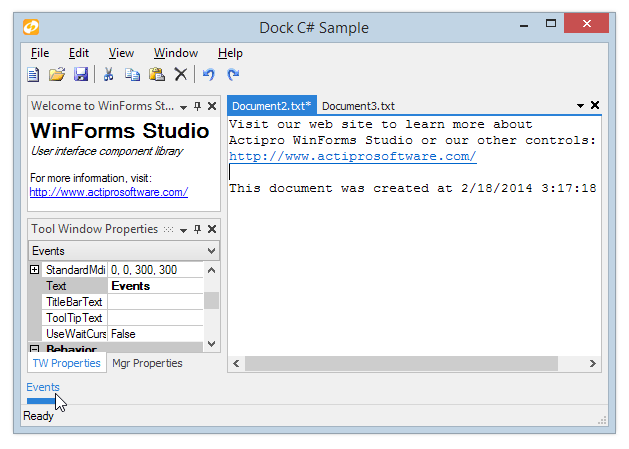The width and height of the screenshot is (629, 449).
Task: Close the active document tab area
Action: (x=595, y=105)
